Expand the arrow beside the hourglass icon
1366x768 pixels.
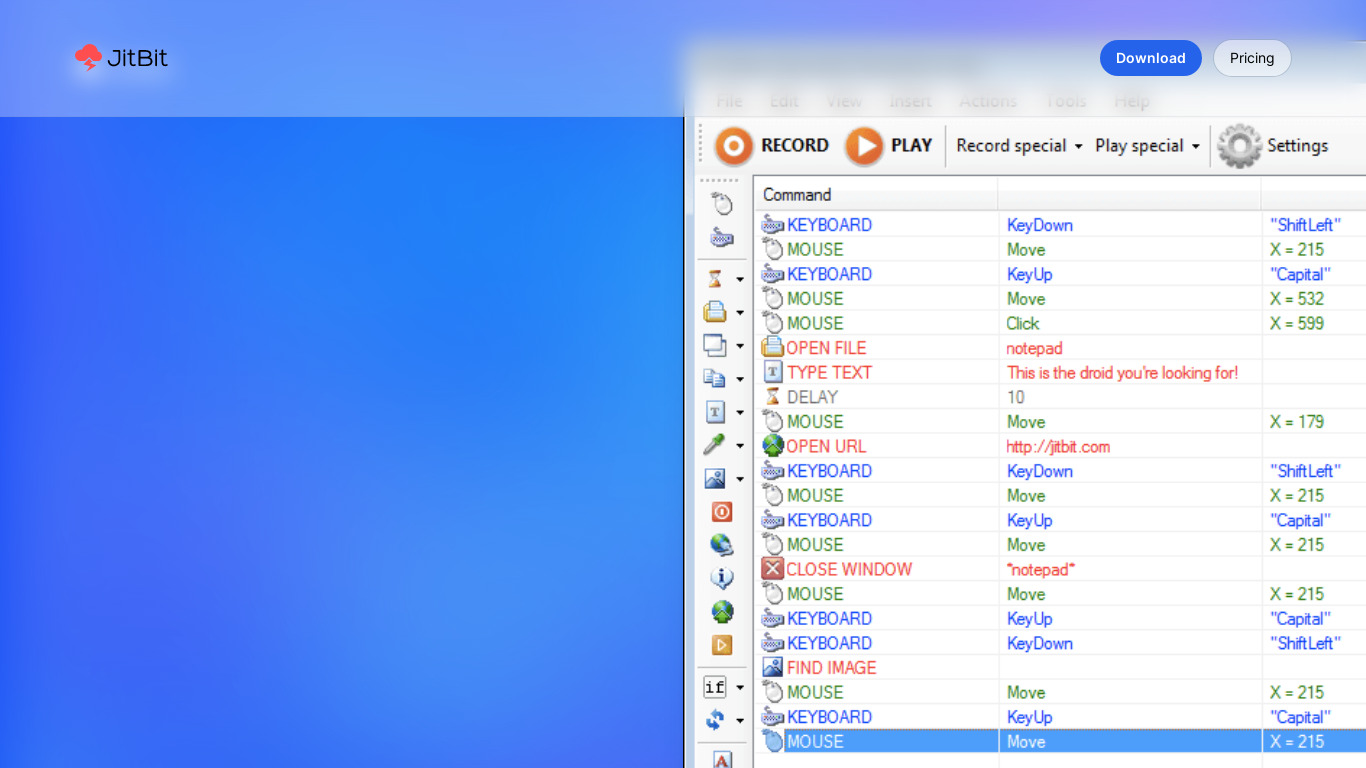click(x=740, y=280)
